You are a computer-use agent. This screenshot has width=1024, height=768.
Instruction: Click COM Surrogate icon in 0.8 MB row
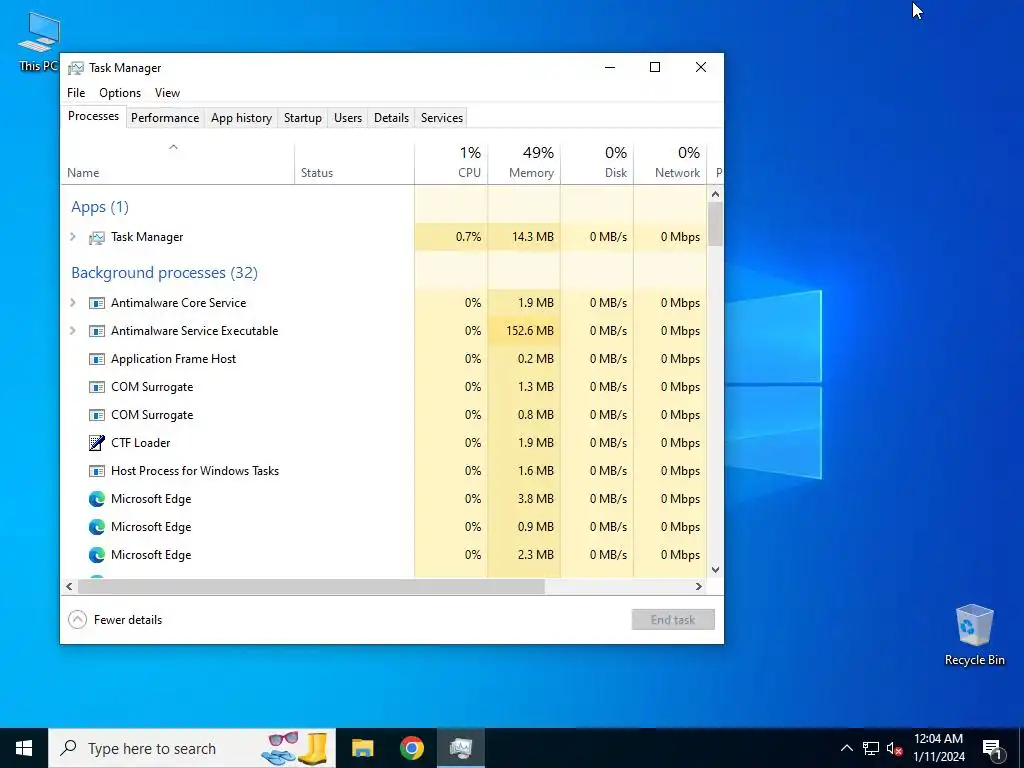coord(97,415)
